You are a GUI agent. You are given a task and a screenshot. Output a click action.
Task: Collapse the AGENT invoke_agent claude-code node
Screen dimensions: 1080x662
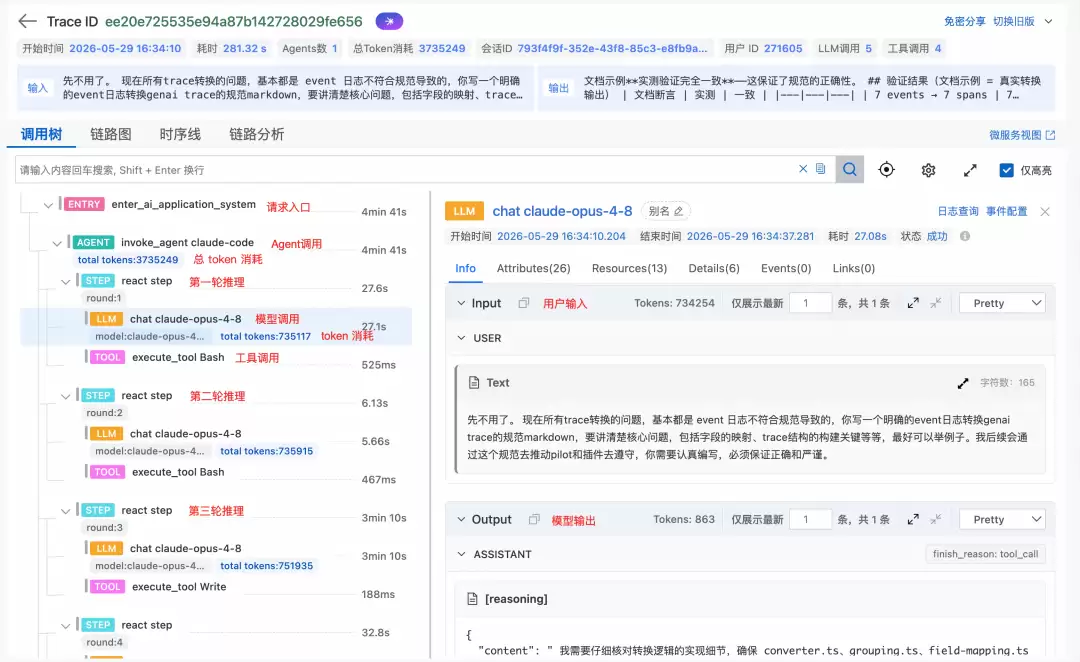tap(57, 243)
